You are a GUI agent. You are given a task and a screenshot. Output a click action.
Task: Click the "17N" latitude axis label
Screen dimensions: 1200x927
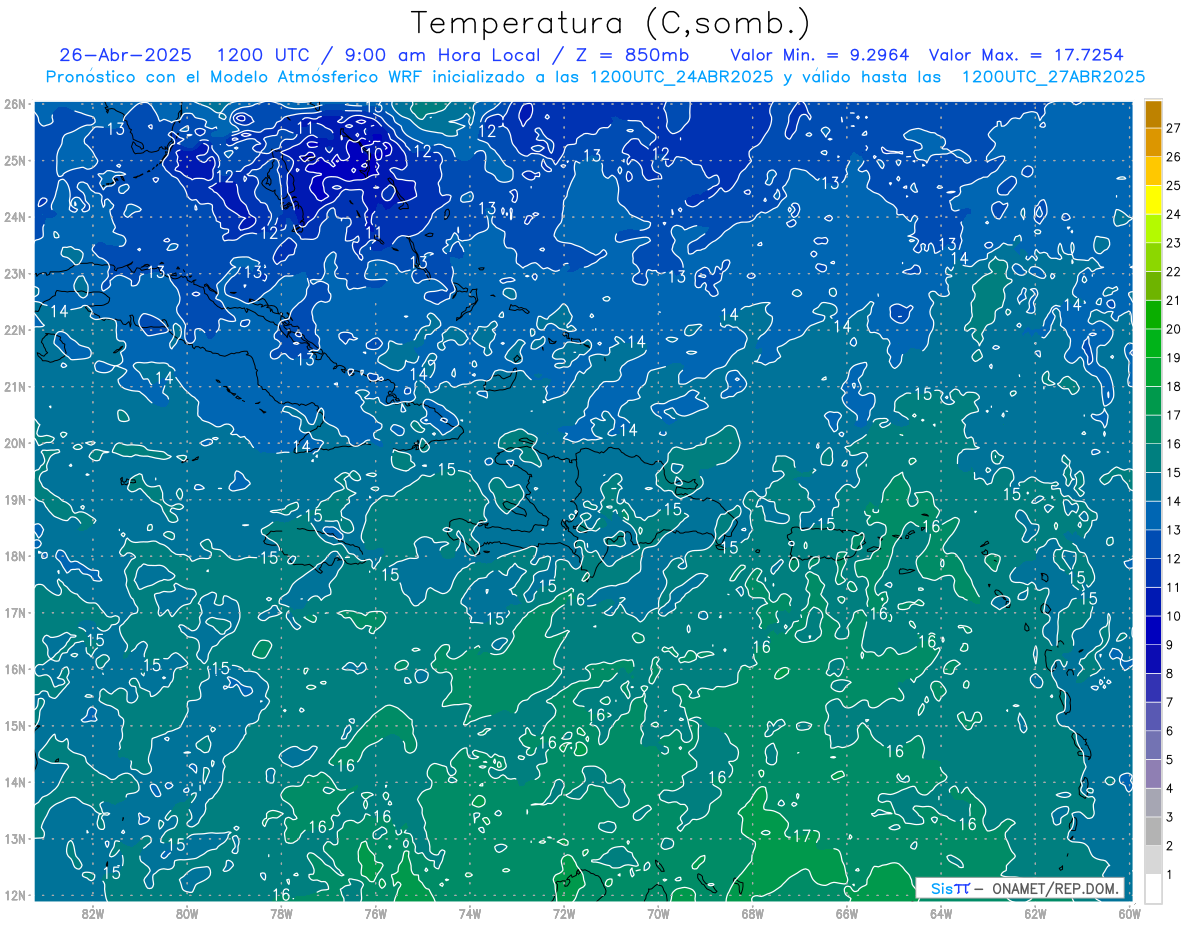(14, 613)
